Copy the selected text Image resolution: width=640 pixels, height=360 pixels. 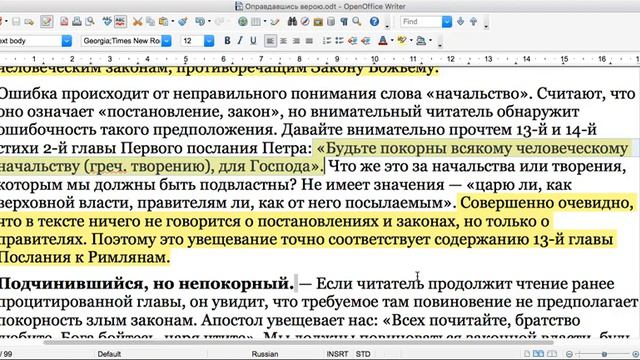(x=150, y=22)
